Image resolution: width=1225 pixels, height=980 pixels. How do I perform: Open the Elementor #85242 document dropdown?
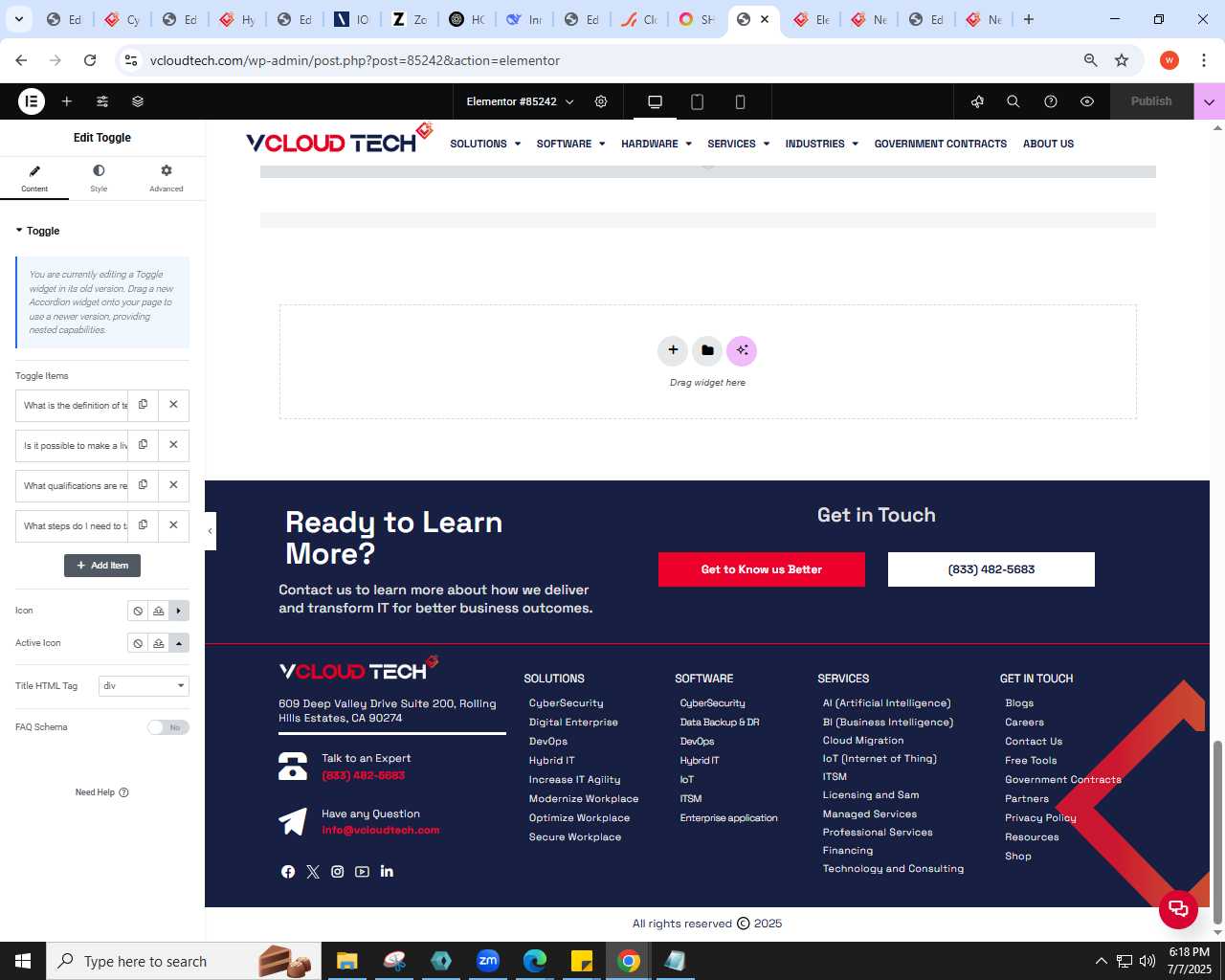(520, 101)
